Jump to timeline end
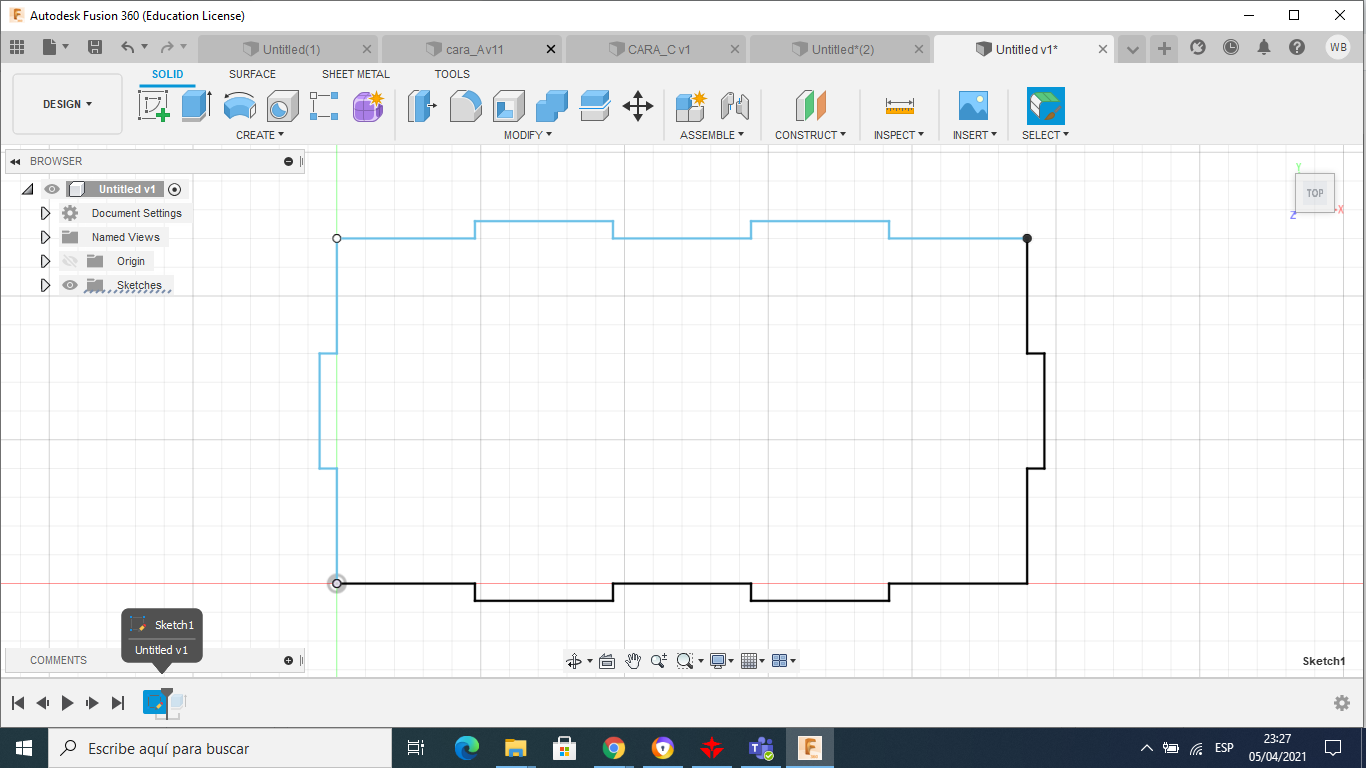This screenshot has height=768, width=1366. click(118, 703)
